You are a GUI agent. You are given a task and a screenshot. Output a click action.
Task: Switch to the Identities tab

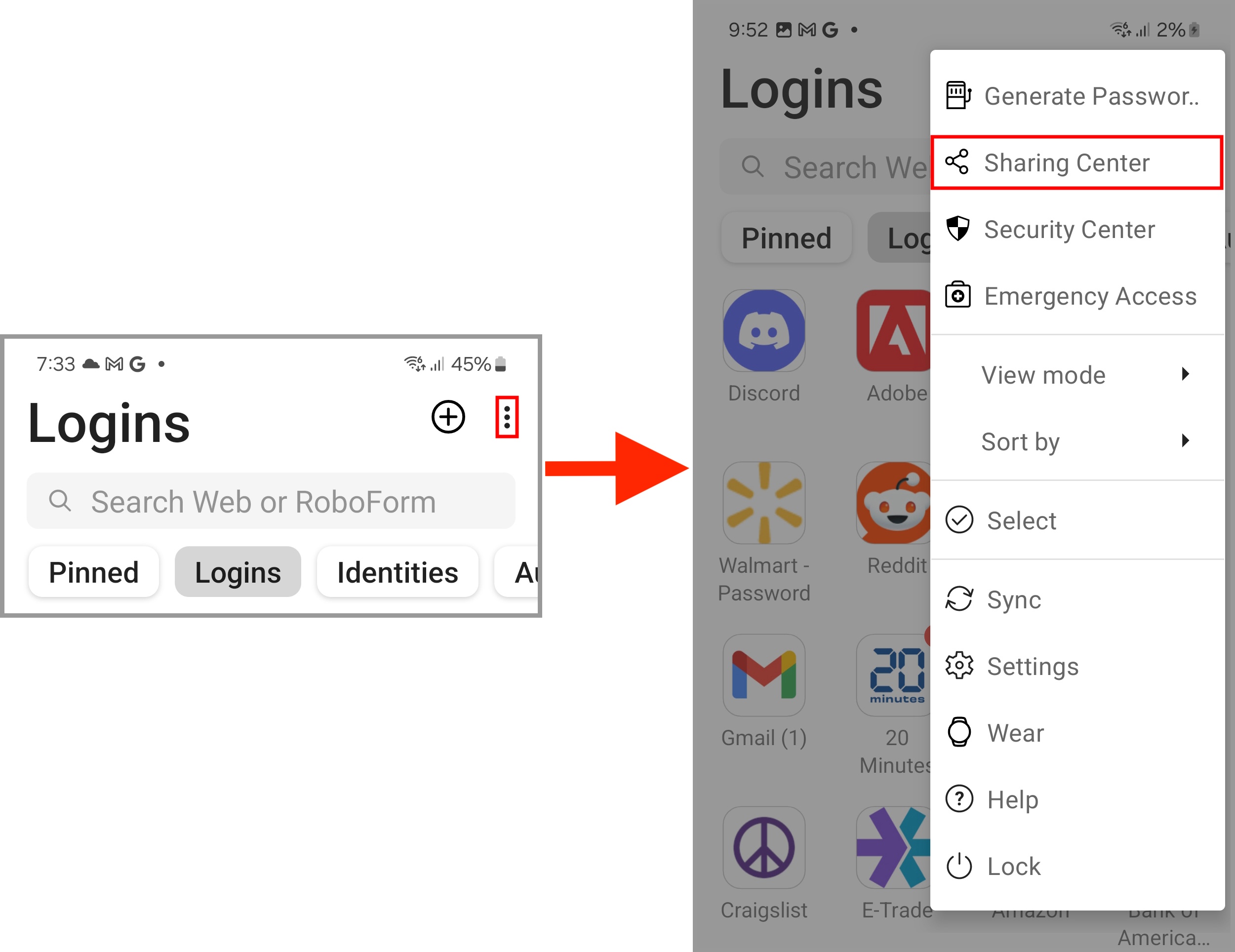tap(398, 572)
